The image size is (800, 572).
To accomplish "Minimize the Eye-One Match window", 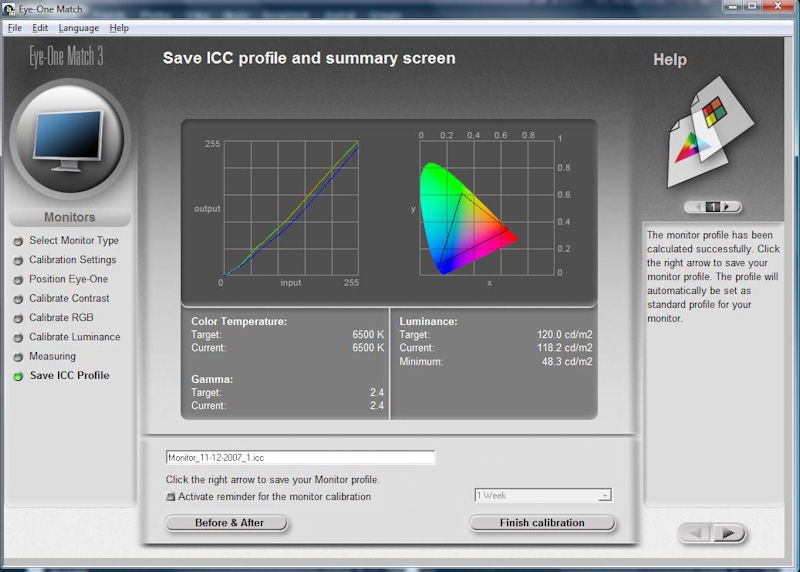I will (734, 7).
